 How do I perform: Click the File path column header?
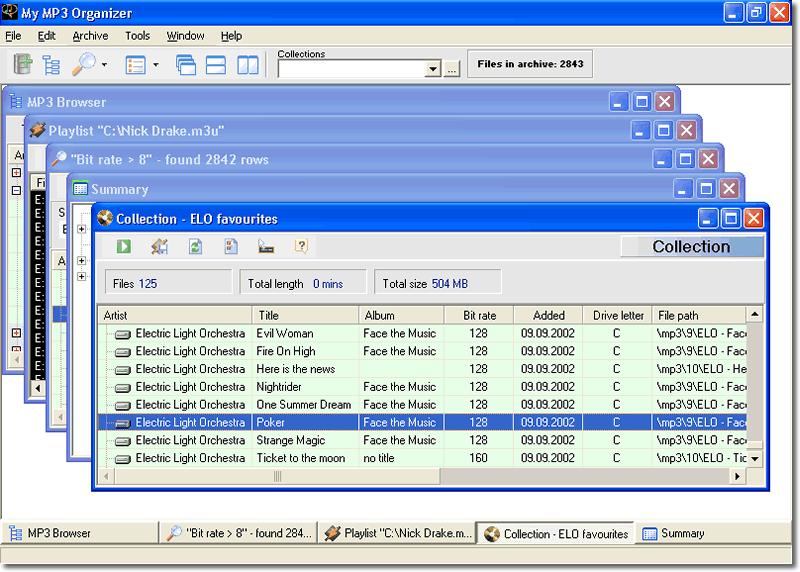coord(699,315)
